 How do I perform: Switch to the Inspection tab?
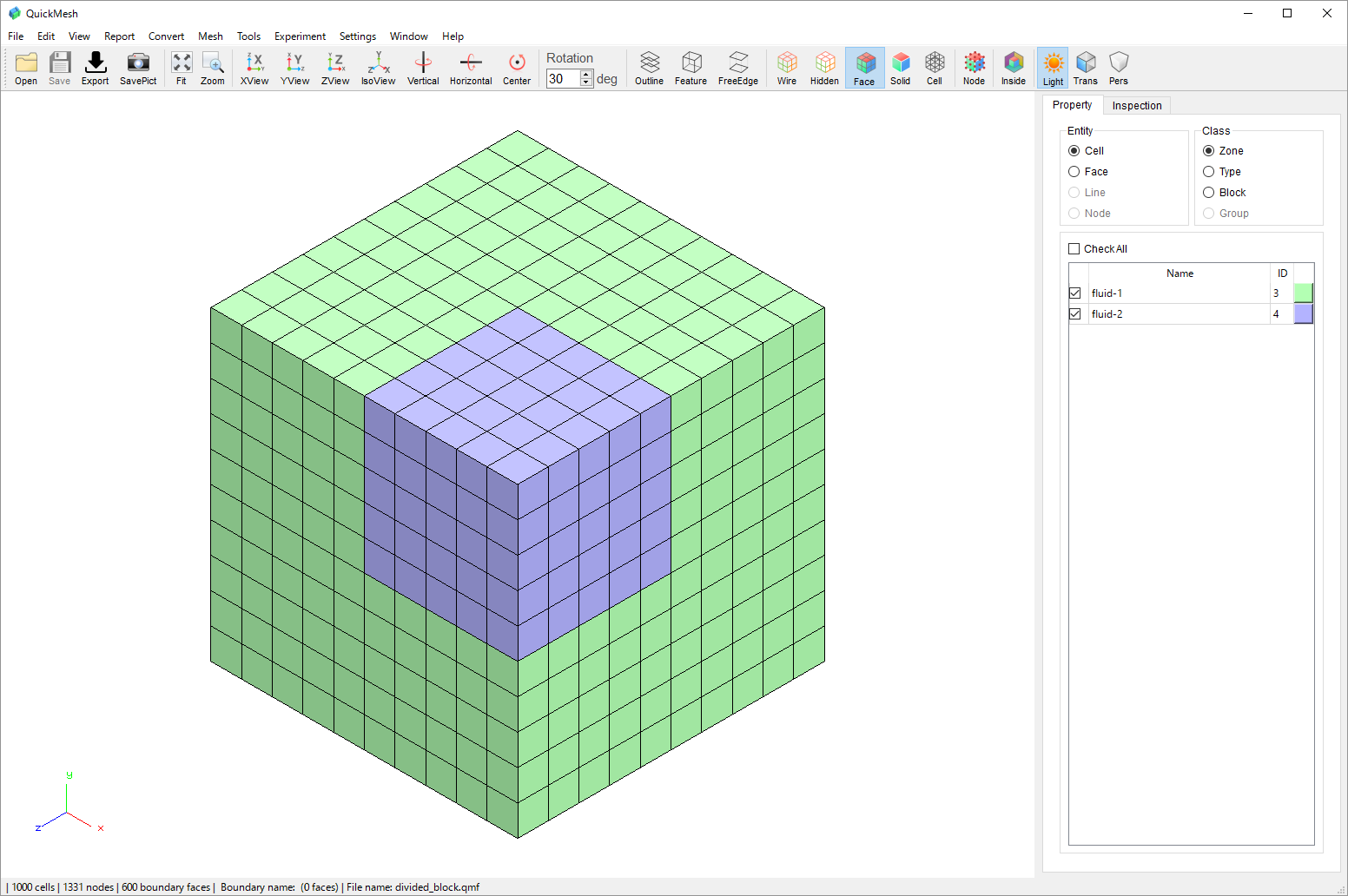click(x=1137, y=106)
